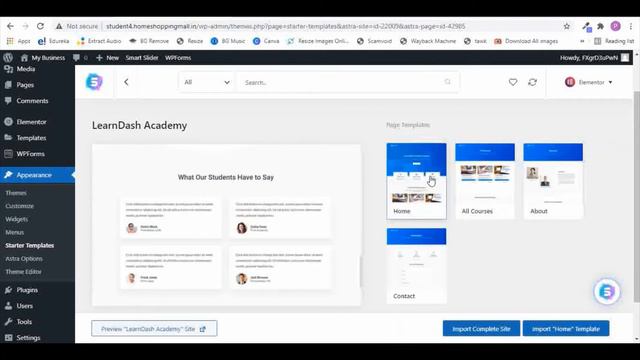Bookmark this page with the star icon

tap(567, 26)
